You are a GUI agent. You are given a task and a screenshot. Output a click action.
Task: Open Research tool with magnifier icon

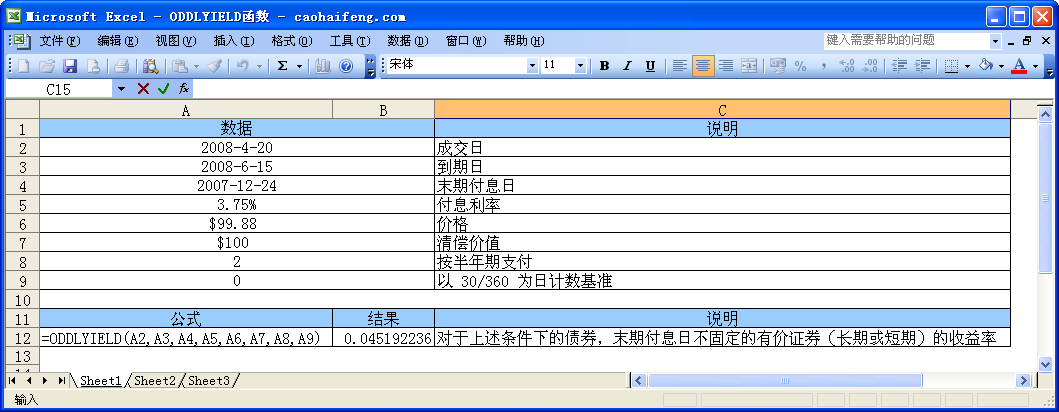150,66
